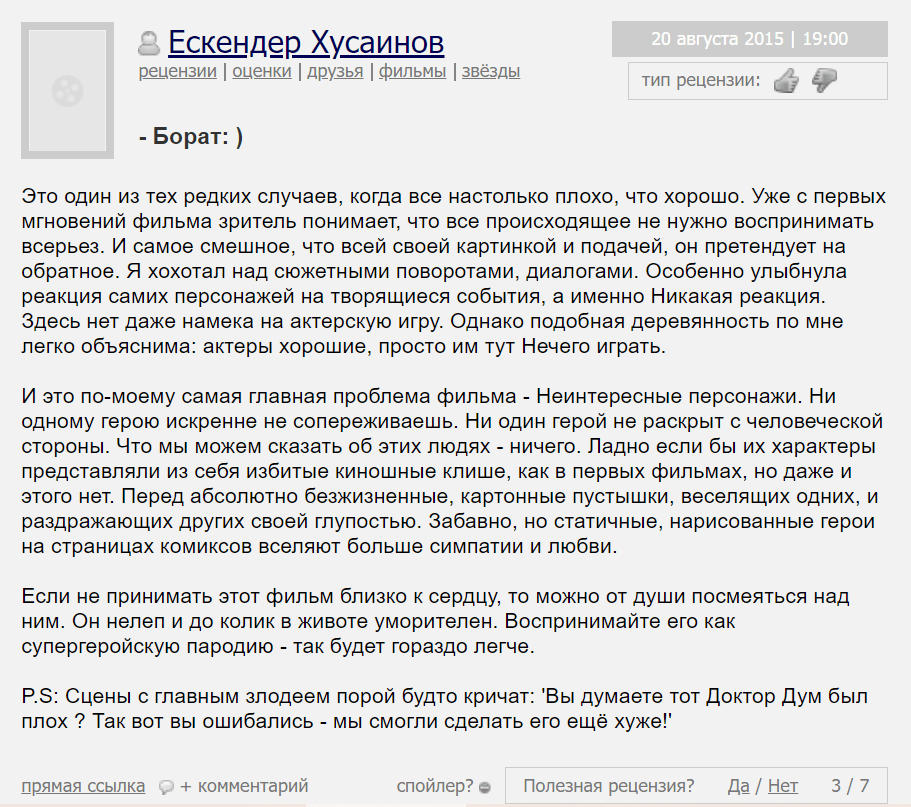This screenshot has height=807, width=911.
Task: Open the comment speech bubble icon
Action: [165, 786]
